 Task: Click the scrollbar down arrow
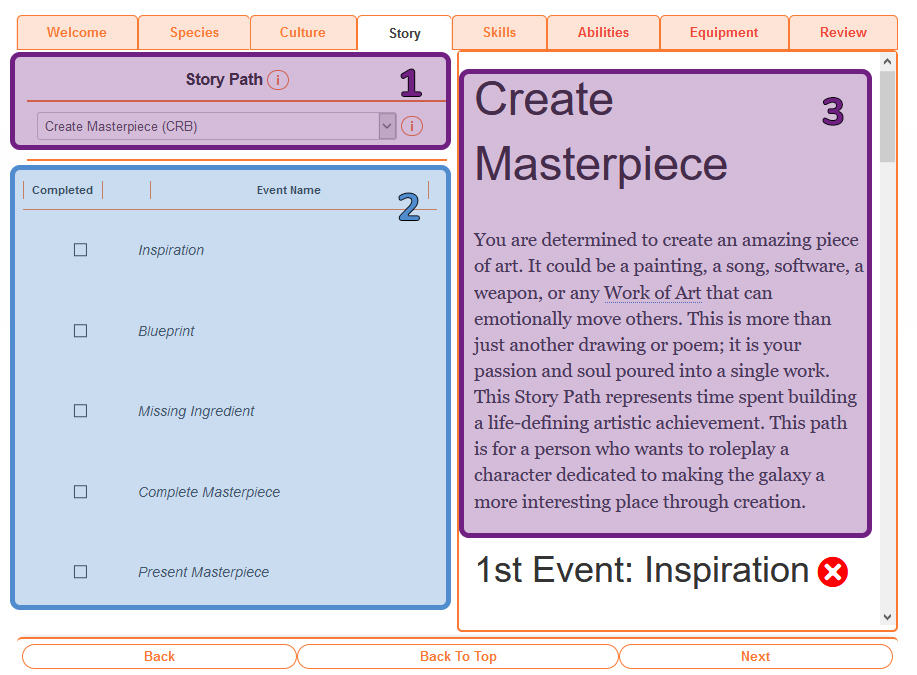[x=887, y=617]
